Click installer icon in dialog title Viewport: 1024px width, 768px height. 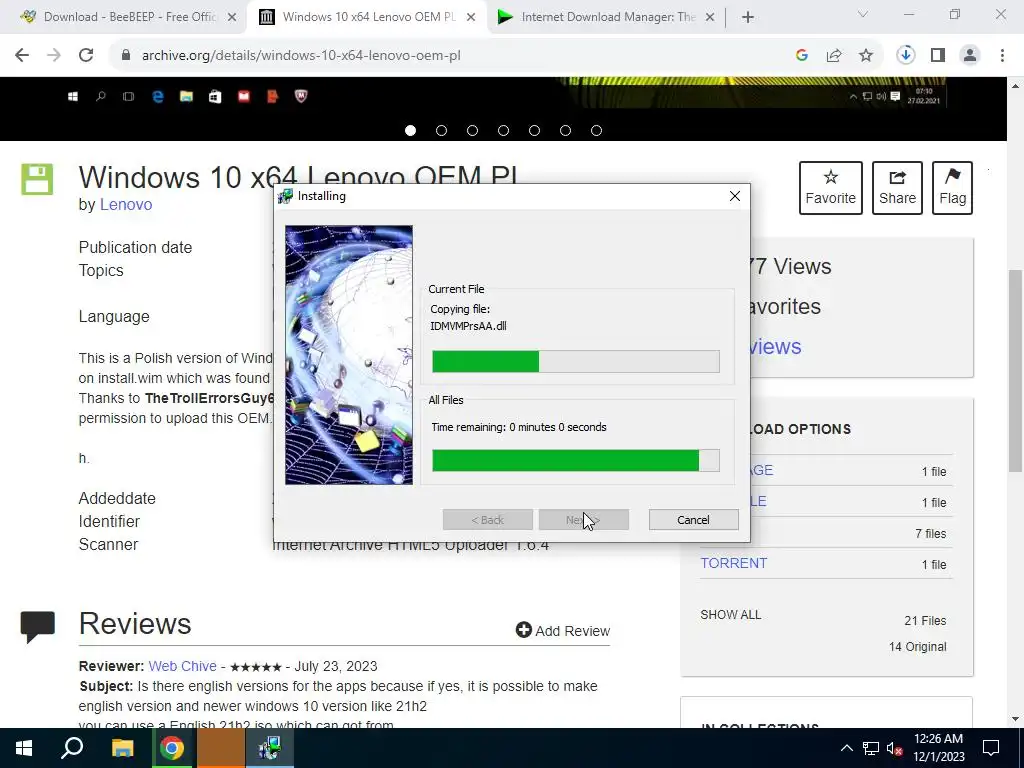[x=285, y=196]
